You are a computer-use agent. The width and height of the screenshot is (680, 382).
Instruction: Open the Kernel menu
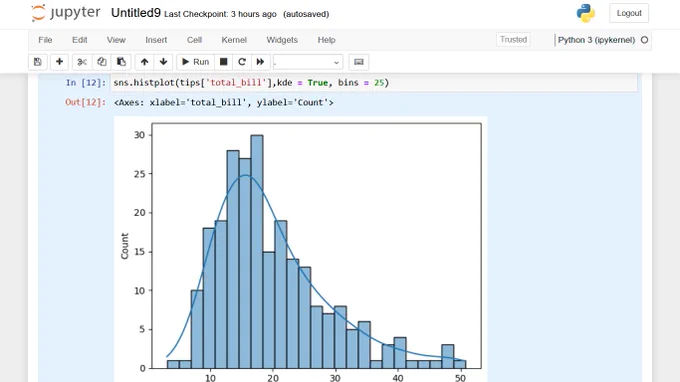point(234,40)
